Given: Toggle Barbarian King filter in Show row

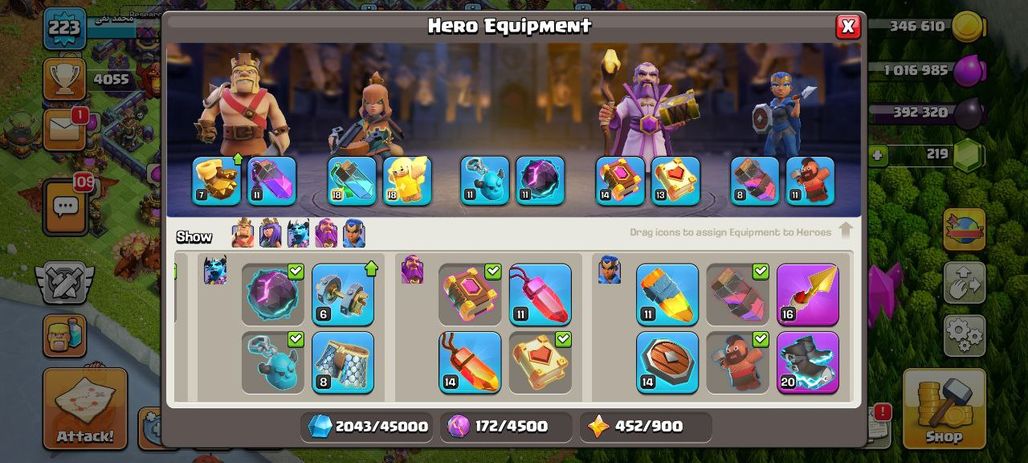Looking at the screenshot, I should click(x=243, y=233).
